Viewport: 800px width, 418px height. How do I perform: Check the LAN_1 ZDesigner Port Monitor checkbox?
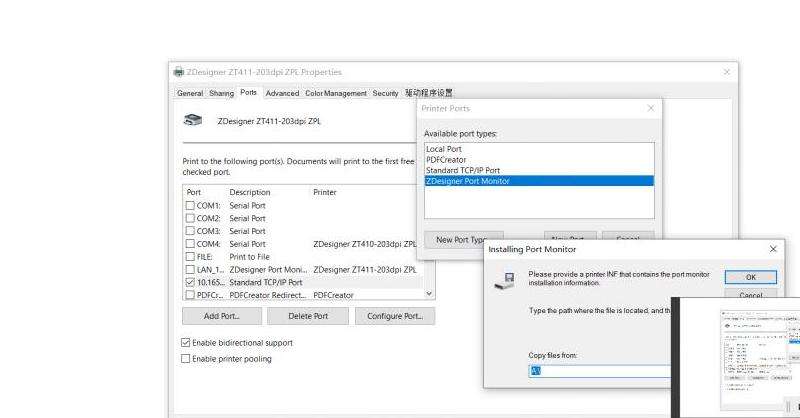tap(190, 269)
